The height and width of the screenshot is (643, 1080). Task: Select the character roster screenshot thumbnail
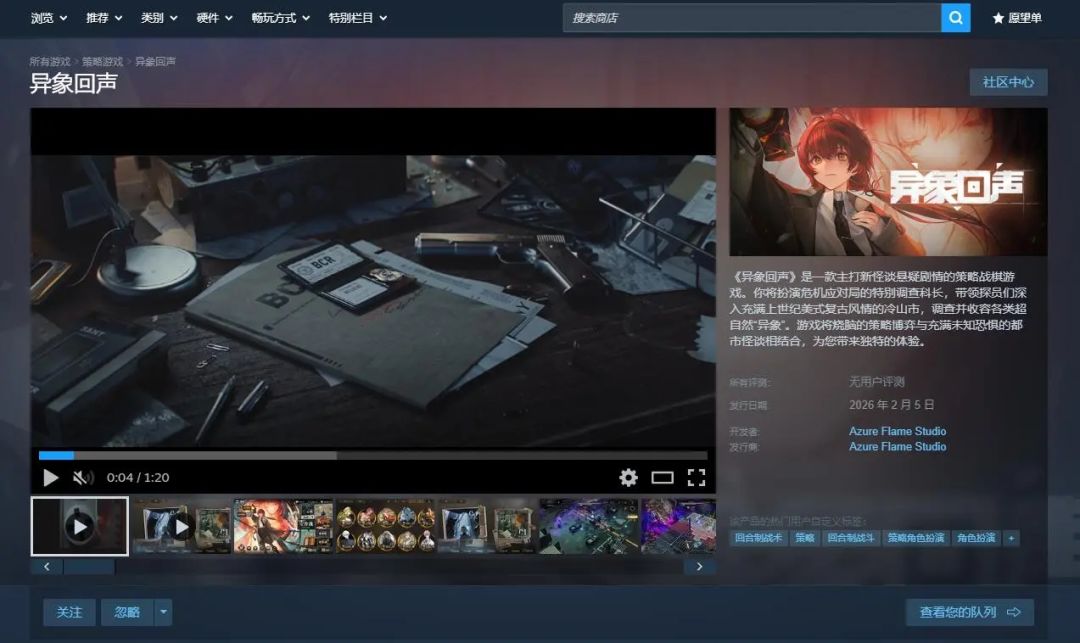coord(385,527)
